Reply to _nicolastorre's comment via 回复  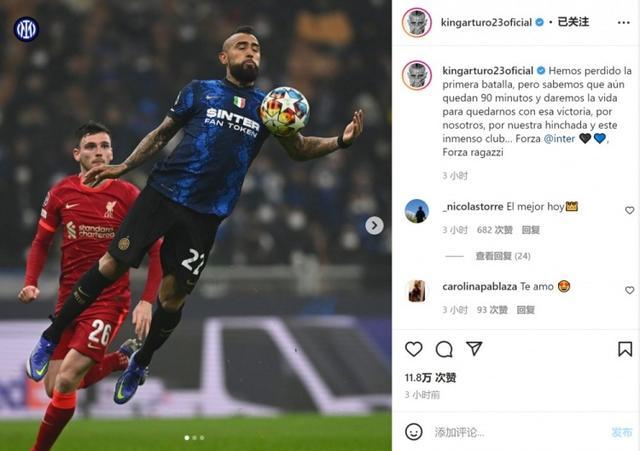[531, 230]
